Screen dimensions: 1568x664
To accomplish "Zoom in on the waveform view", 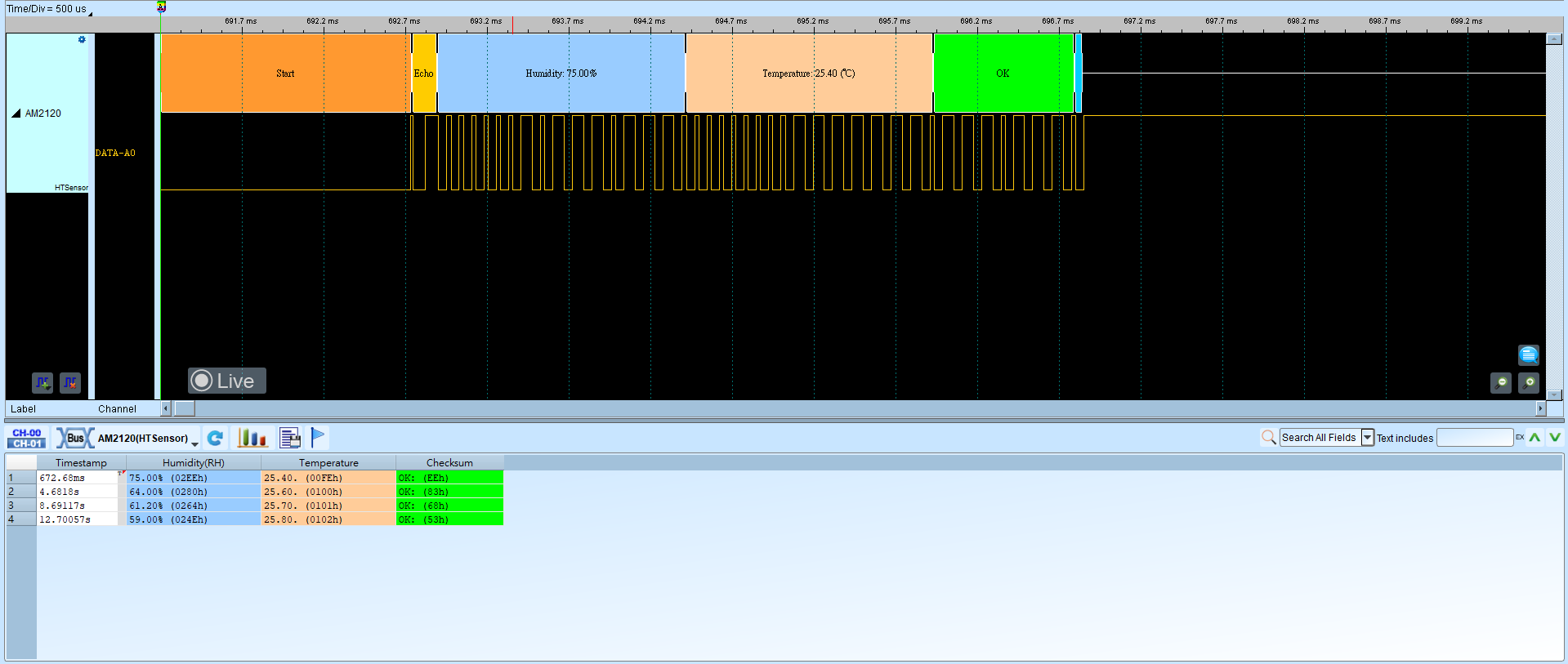I will [x=1529, y=382].
